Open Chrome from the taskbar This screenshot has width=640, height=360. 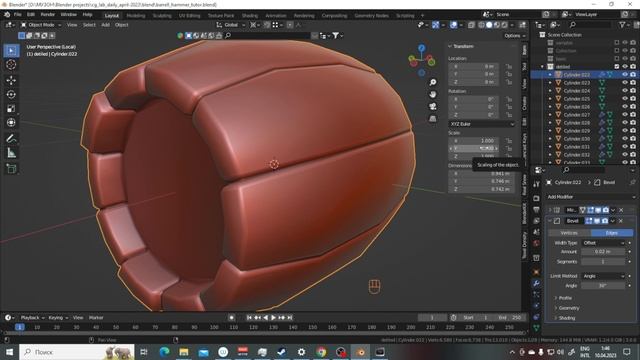(x=321, y=352)
